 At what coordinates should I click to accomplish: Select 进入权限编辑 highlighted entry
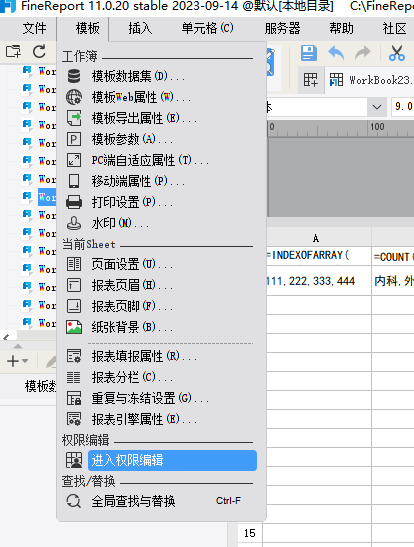[172, 460]
